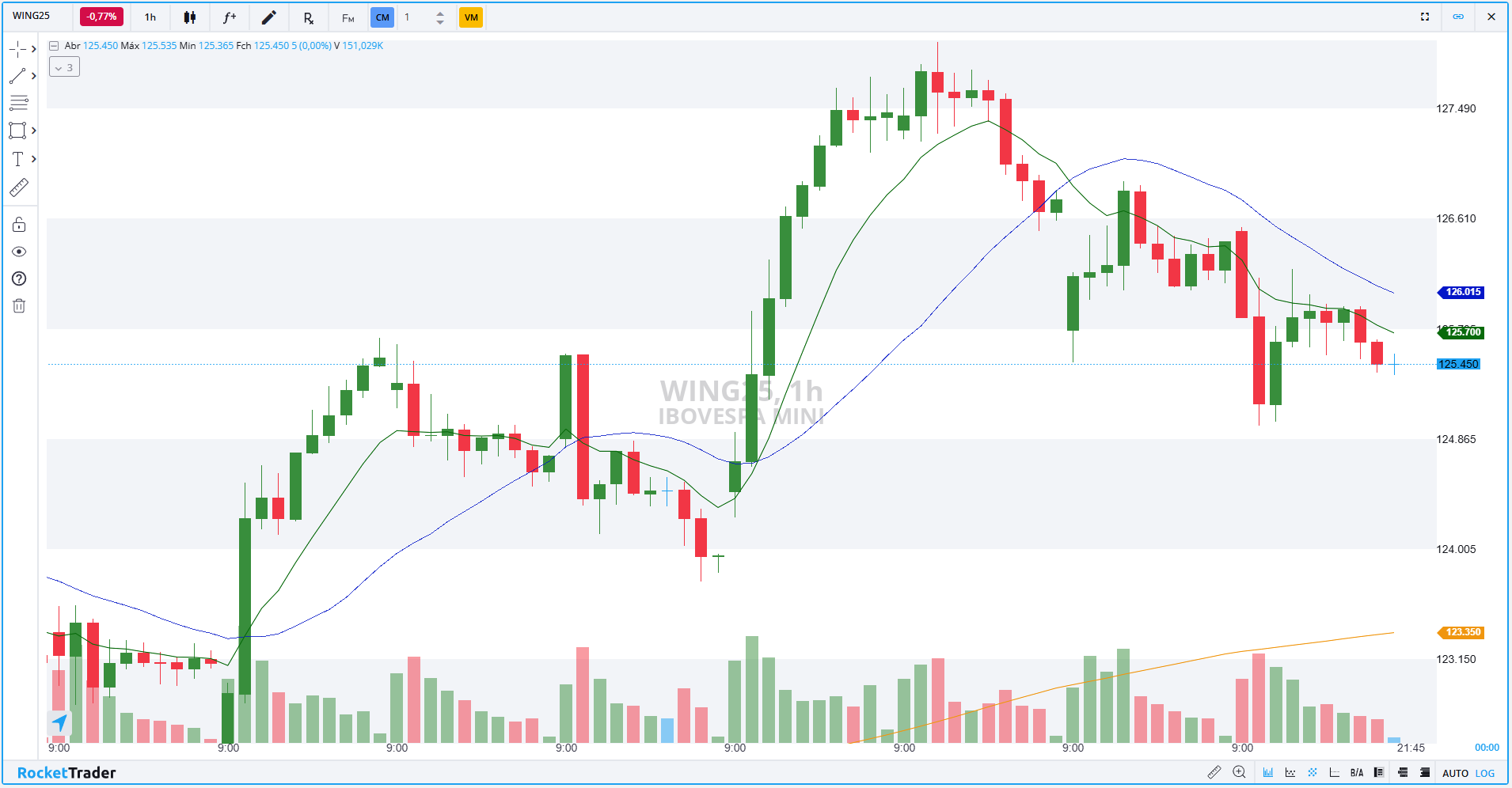Expand the collapsed indicators list showing 3
1512x788 pixels.
tap(64, 67)
